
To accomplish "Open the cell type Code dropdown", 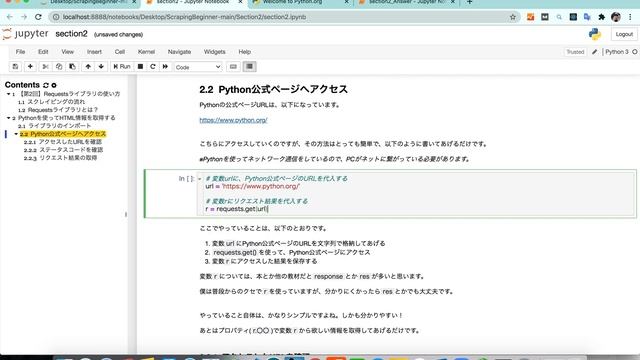I will tap(198, 67).
